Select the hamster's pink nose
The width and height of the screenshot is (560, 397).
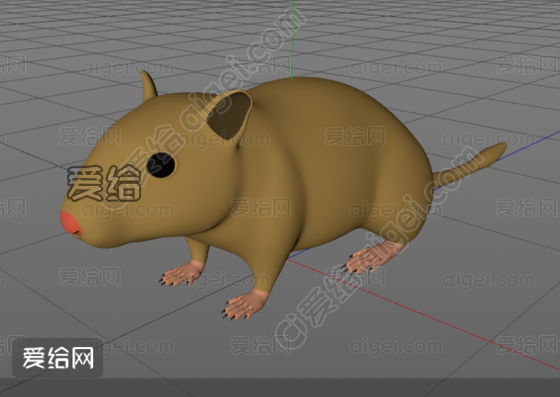70,223
